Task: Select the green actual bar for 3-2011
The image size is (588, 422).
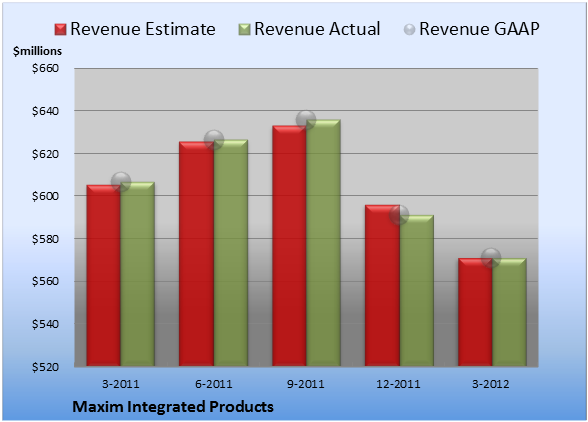Action: pyautogui.click(x=138, y=274)
